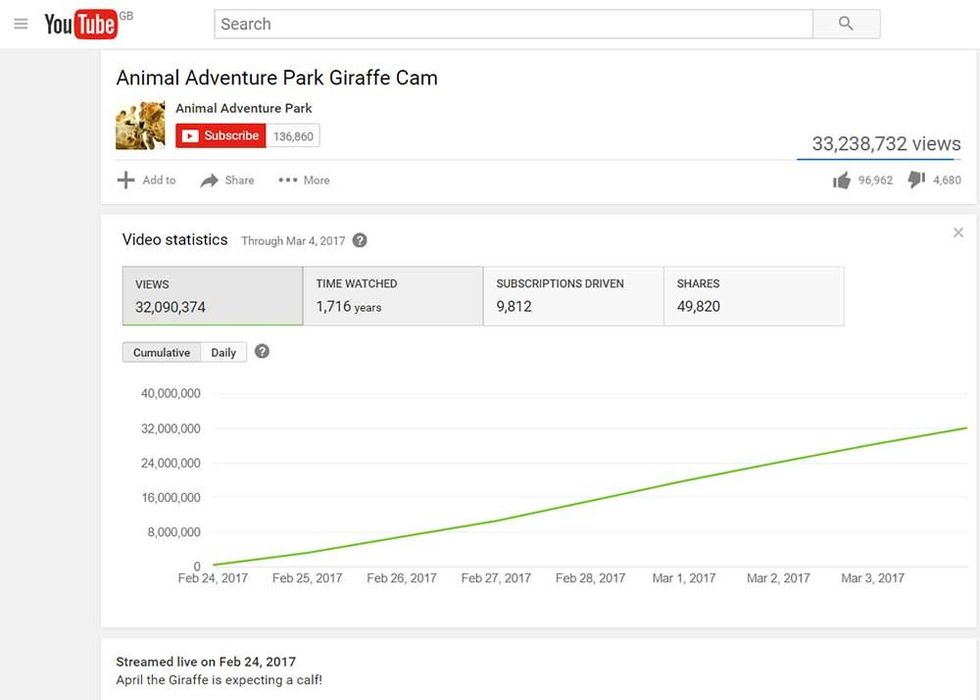Open the SUBSCRIPTIONS DRIVEN statistics tab
Viewport: 980px width, 700px height.
[x=573, y=295]
